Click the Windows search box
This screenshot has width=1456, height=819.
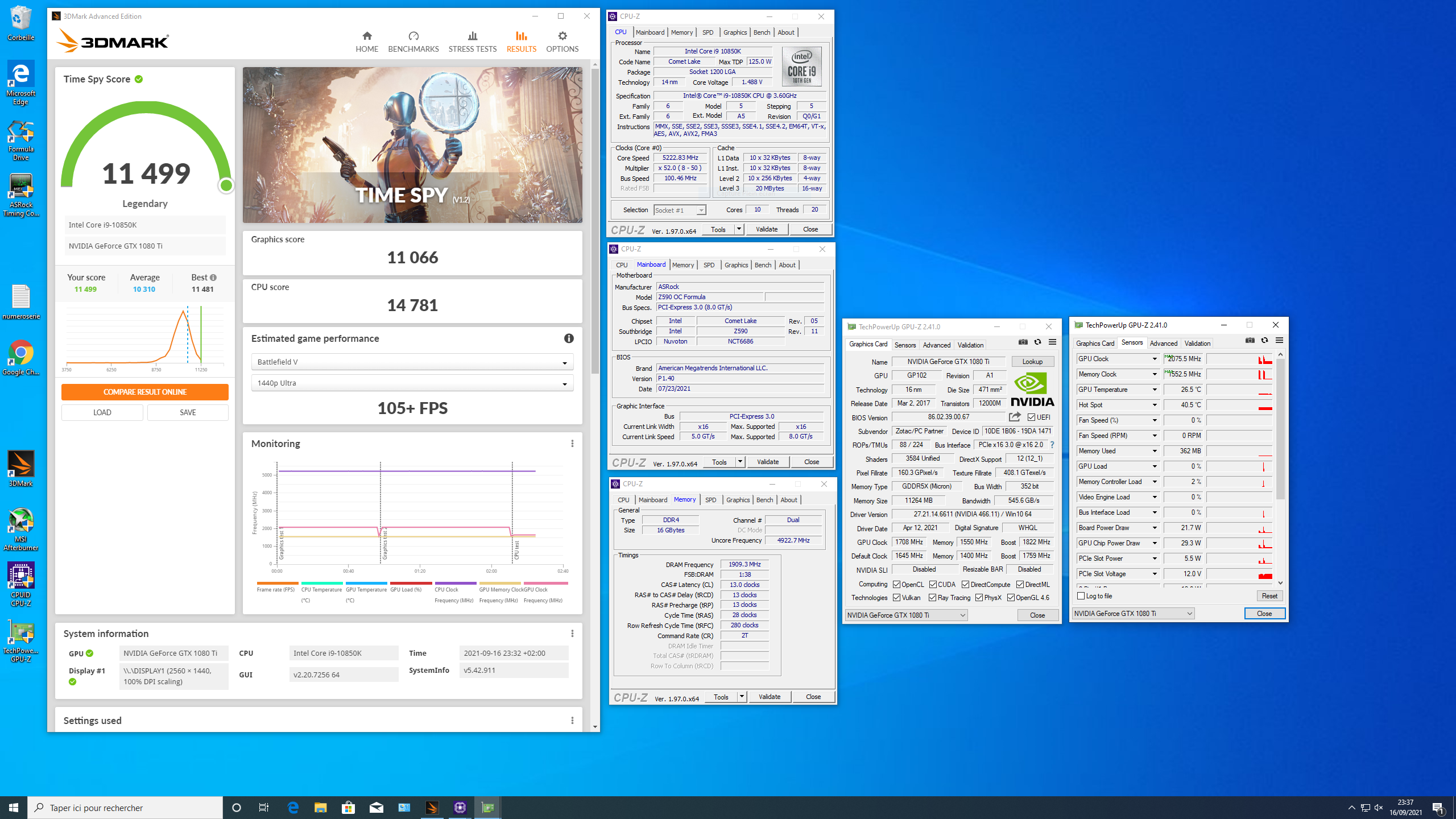click(125, 808)
